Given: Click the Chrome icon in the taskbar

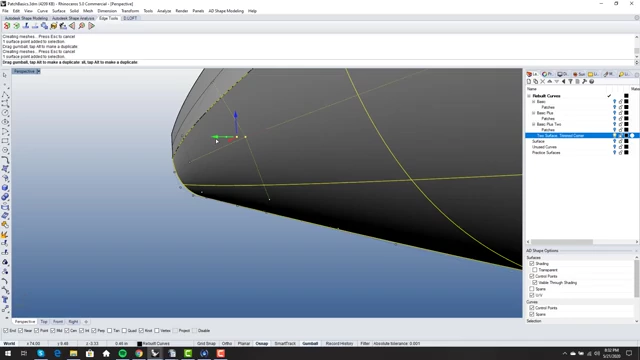Looking at the screenshot, I should (139, 353).
